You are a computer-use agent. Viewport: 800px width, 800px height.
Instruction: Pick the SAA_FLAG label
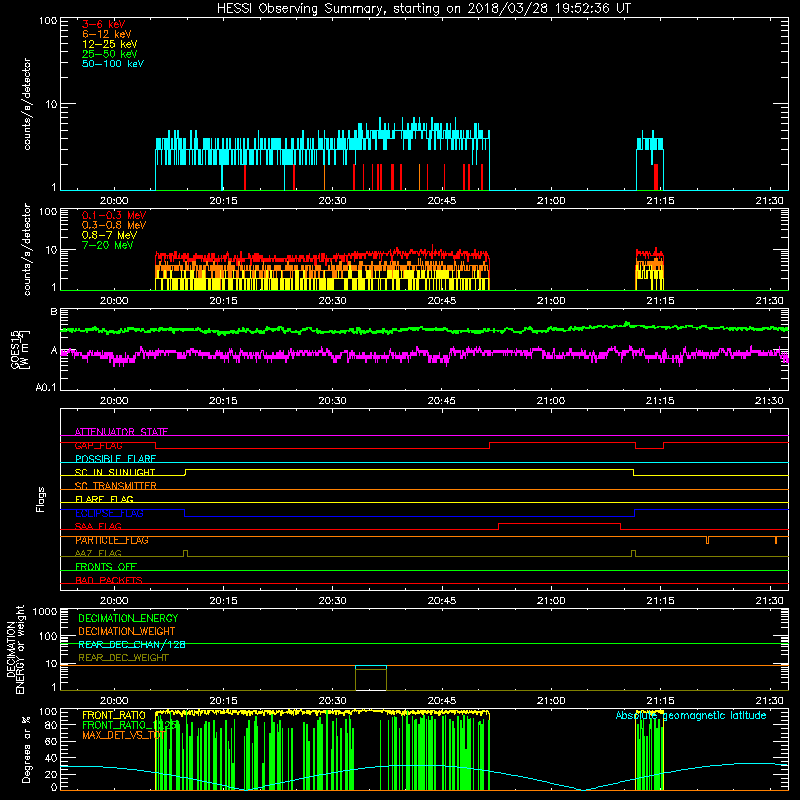click(98, 526)
